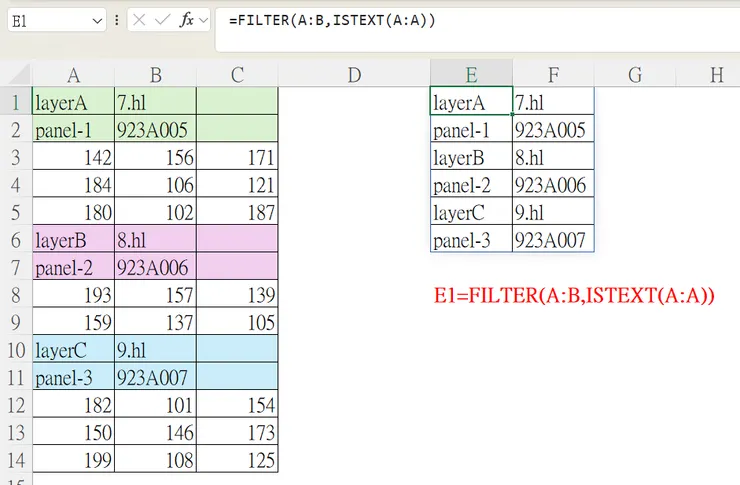Select column G header
This screenshot has height=485, width=740.
tap(635, 75)
